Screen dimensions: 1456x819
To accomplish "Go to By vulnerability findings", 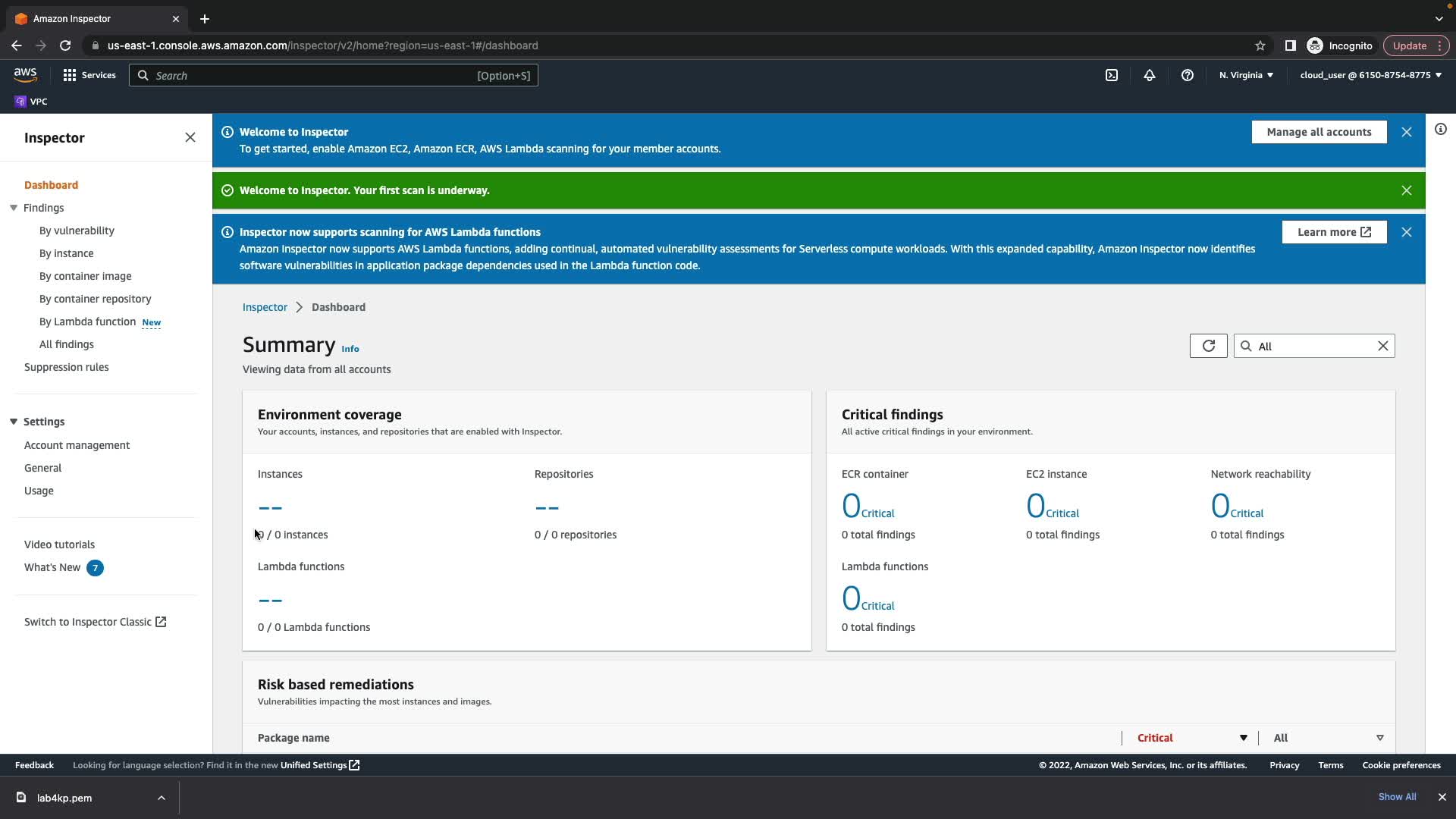I will pyautogui.click(x=77, y=231).
